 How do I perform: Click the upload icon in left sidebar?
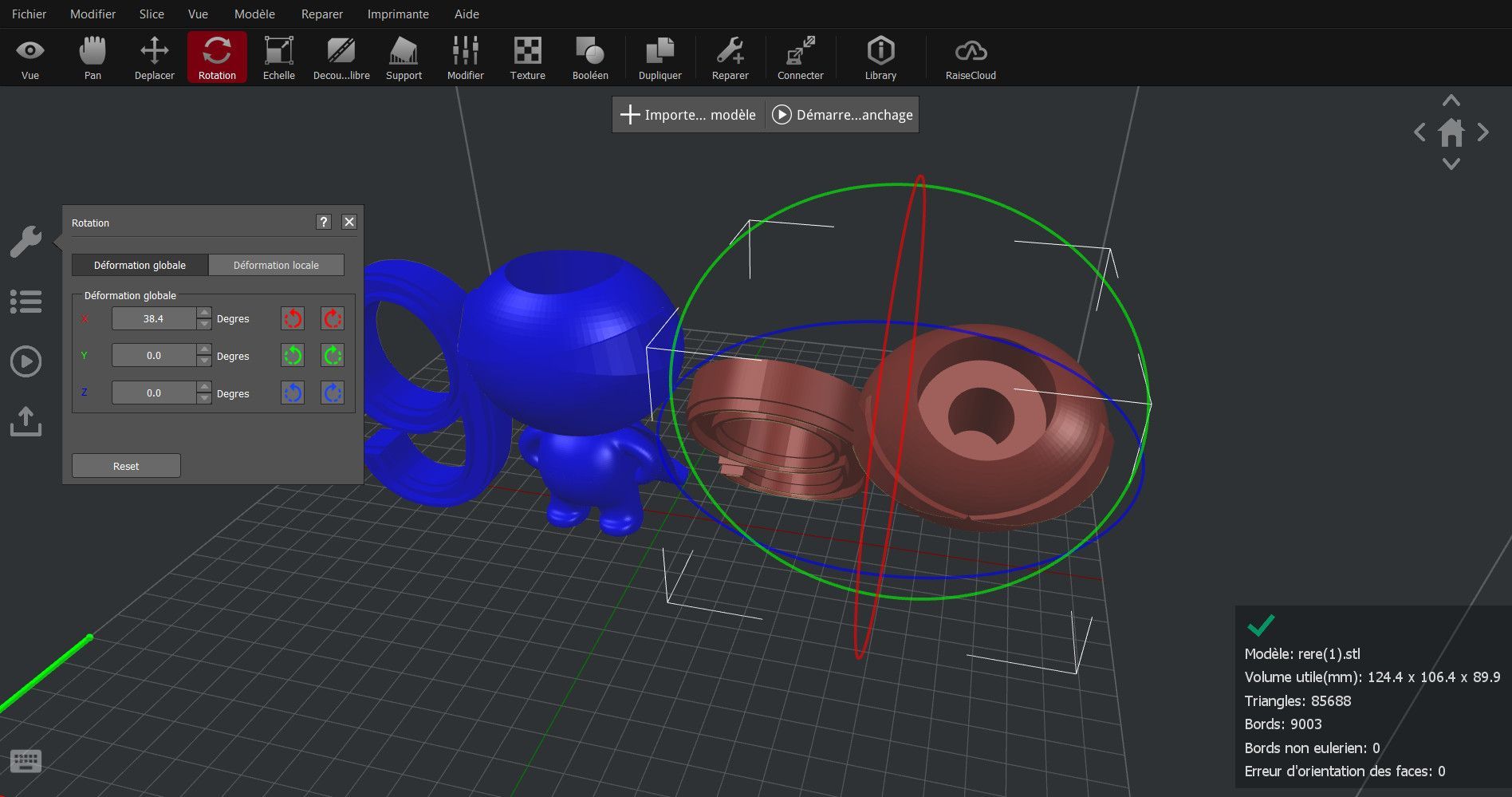point(26,421)
